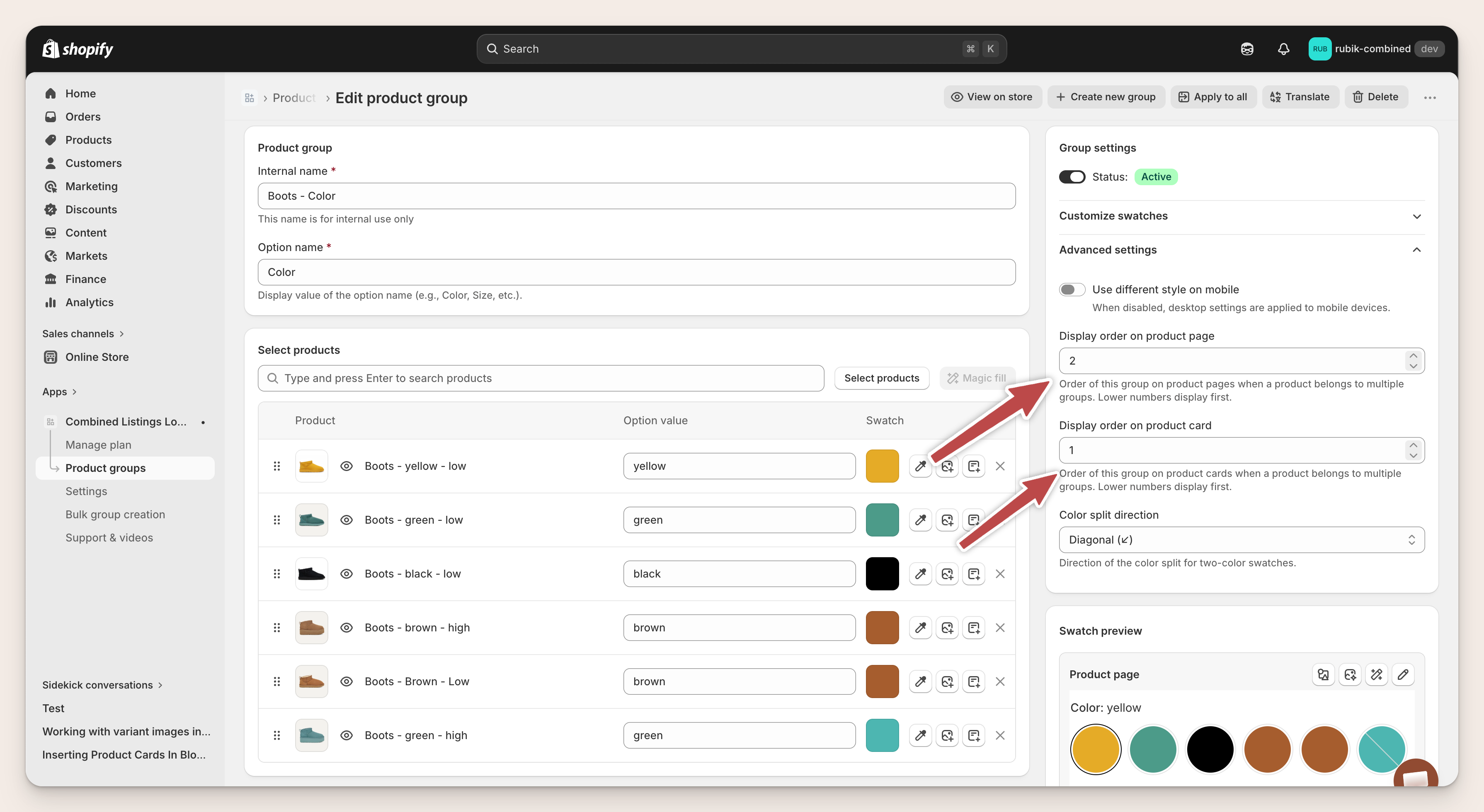Click the Create new group button
This screenshot has width=1484, height=812.
point(1106,97)
